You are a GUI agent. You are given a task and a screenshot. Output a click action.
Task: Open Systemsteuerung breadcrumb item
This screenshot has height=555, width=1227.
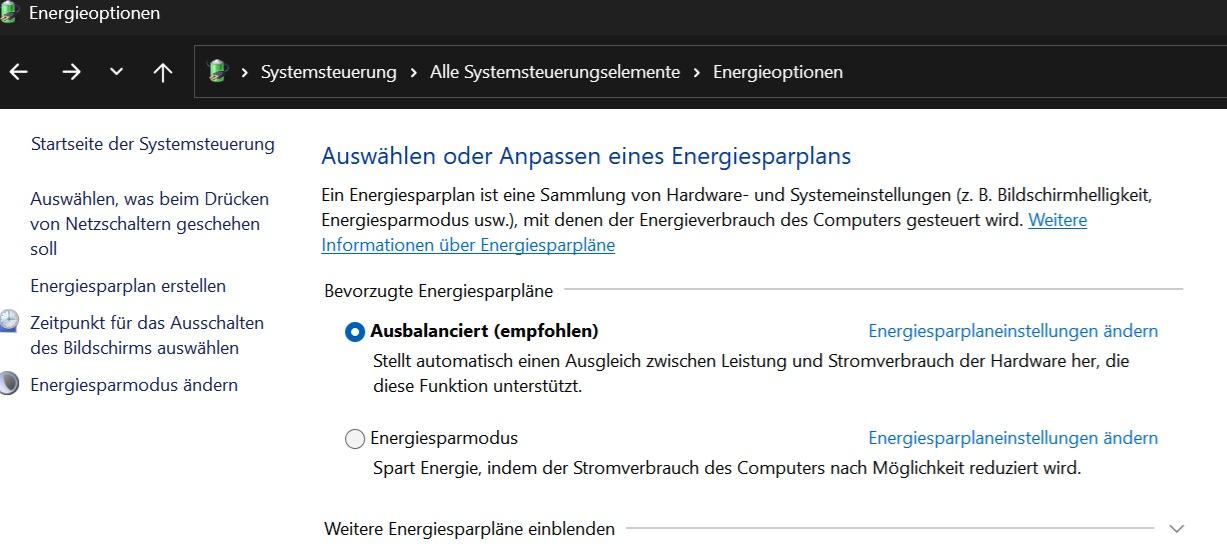point(328,72)
